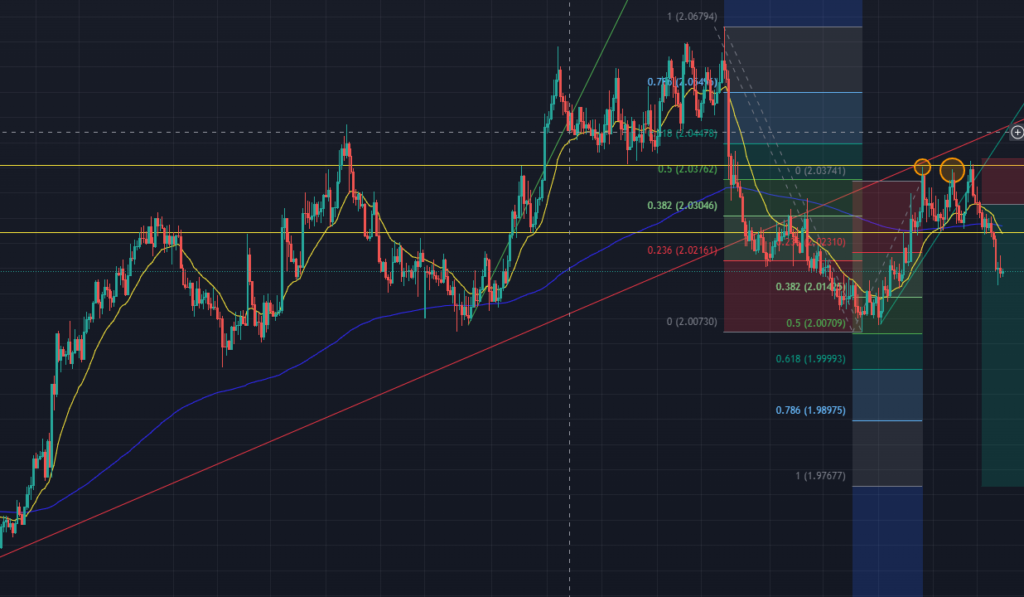
Task: Select the smaller orange circle marker
Action: [922, 166]
